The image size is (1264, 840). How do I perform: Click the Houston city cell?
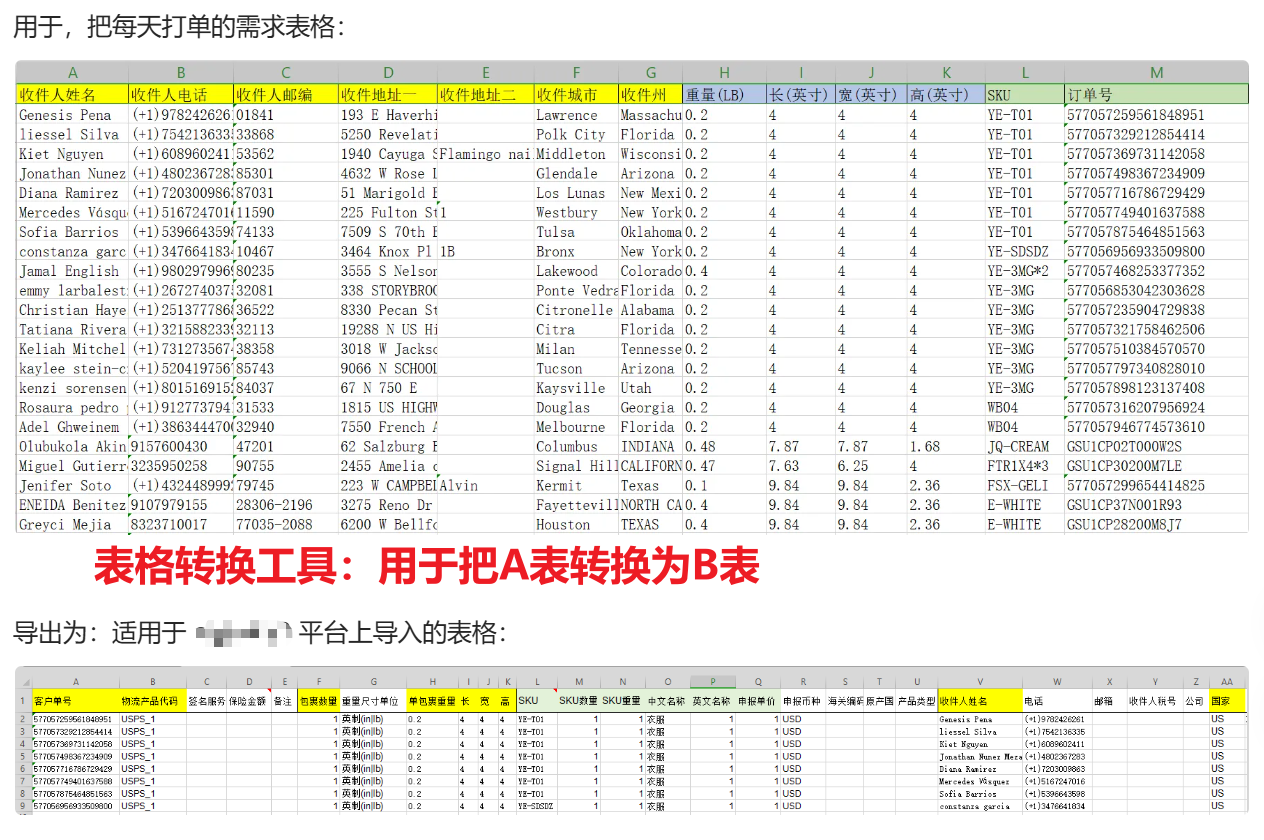click(576, 524)
